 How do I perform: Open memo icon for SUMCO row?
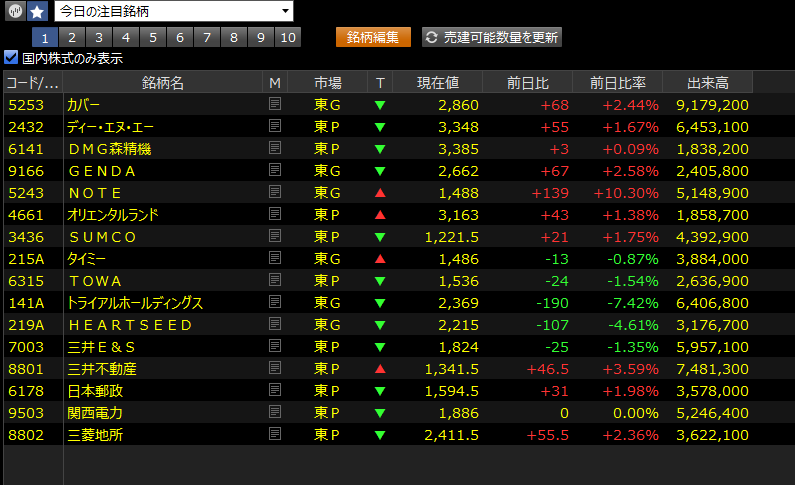tap(275, 236)
